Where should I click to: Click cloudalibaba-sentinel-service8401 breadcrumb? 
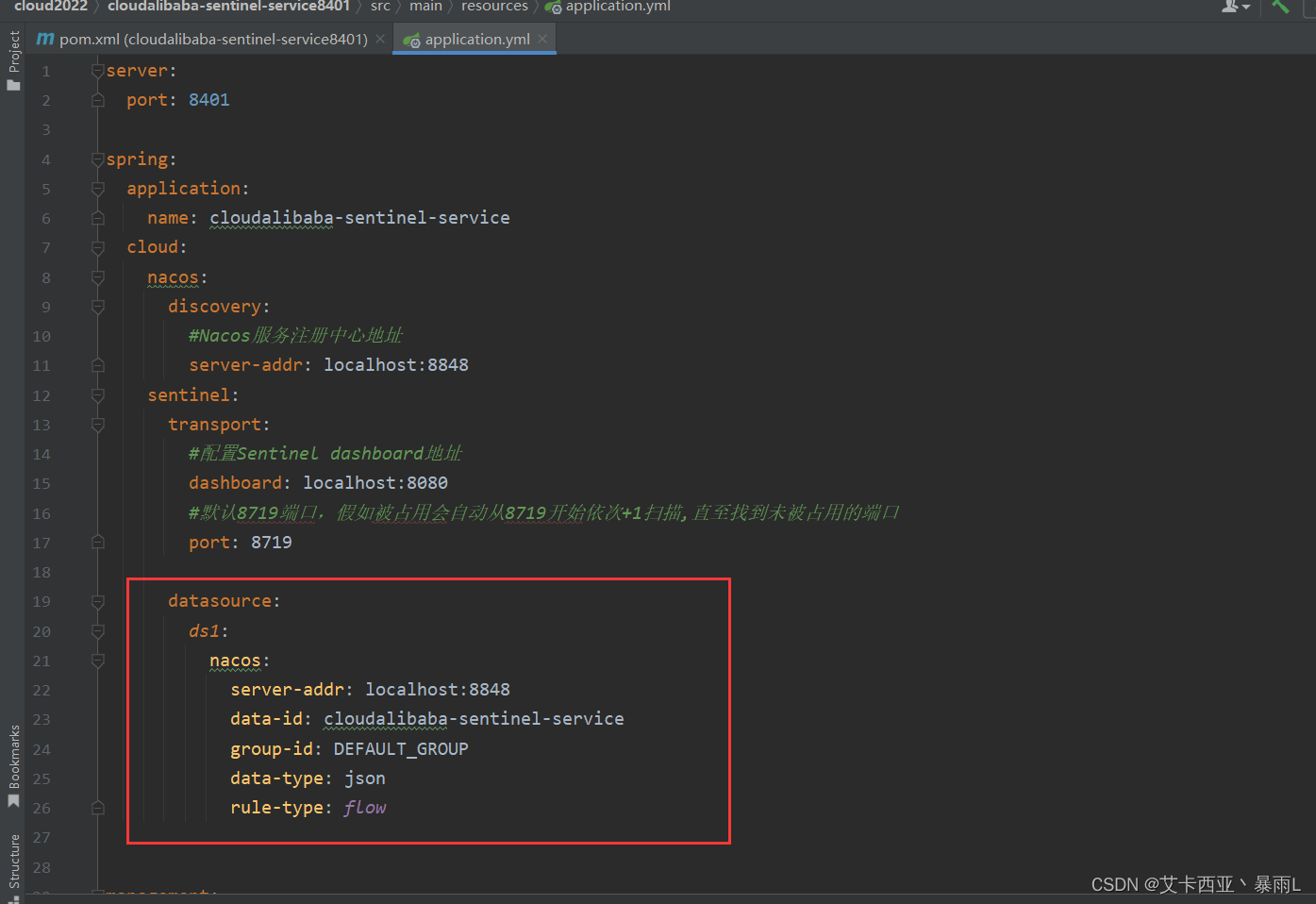228,6
